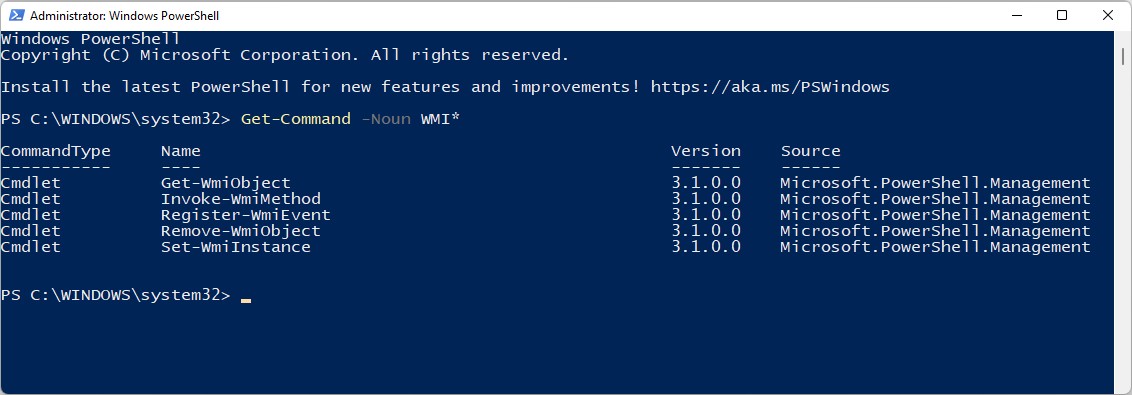Viewport: 1132px width, 395px height.
Task: Click the CommandType column header
Action: point(56,151)
